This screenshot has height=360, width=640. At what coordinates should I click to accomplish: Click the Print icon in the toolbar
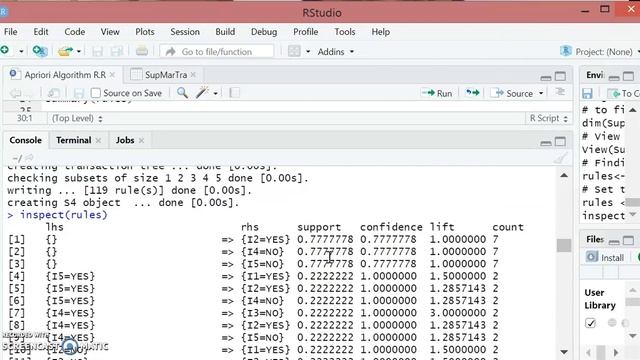click(x=142, y=51)
